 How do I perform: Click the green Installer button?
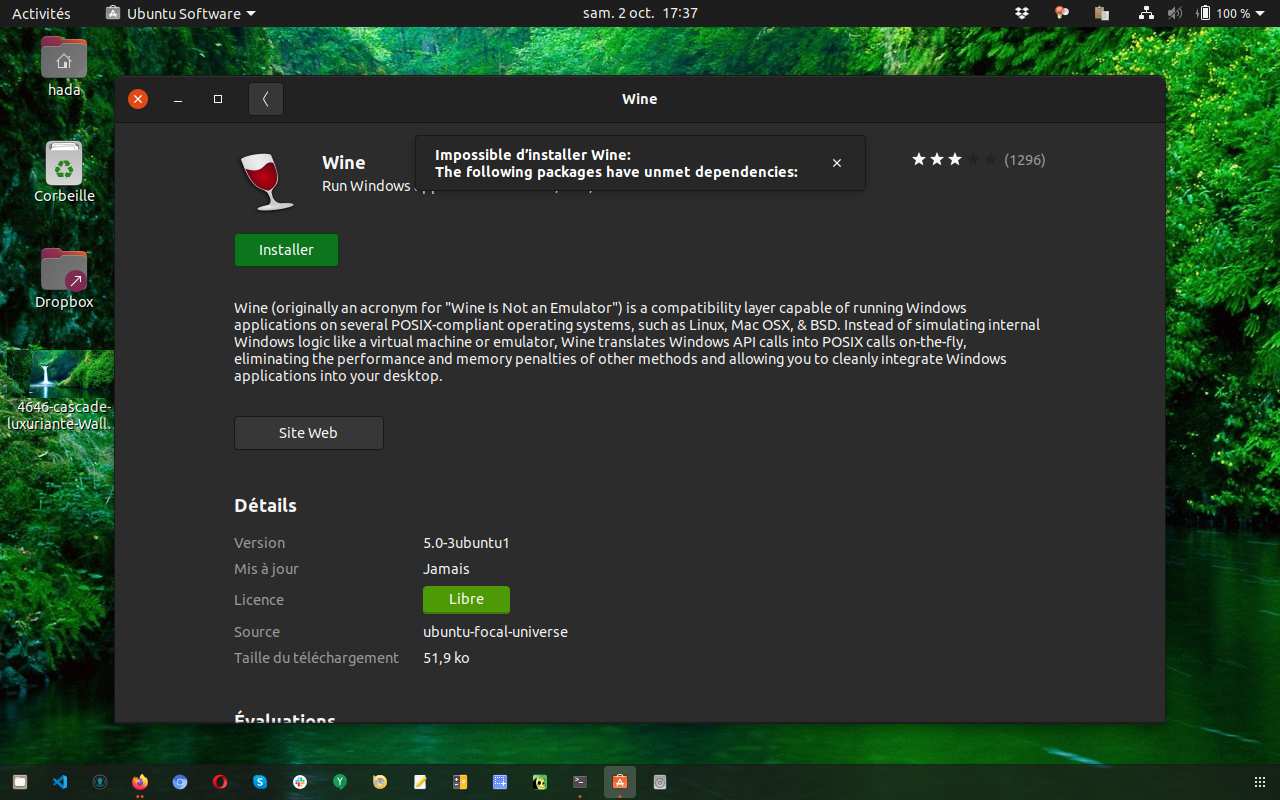click(286, 250)
